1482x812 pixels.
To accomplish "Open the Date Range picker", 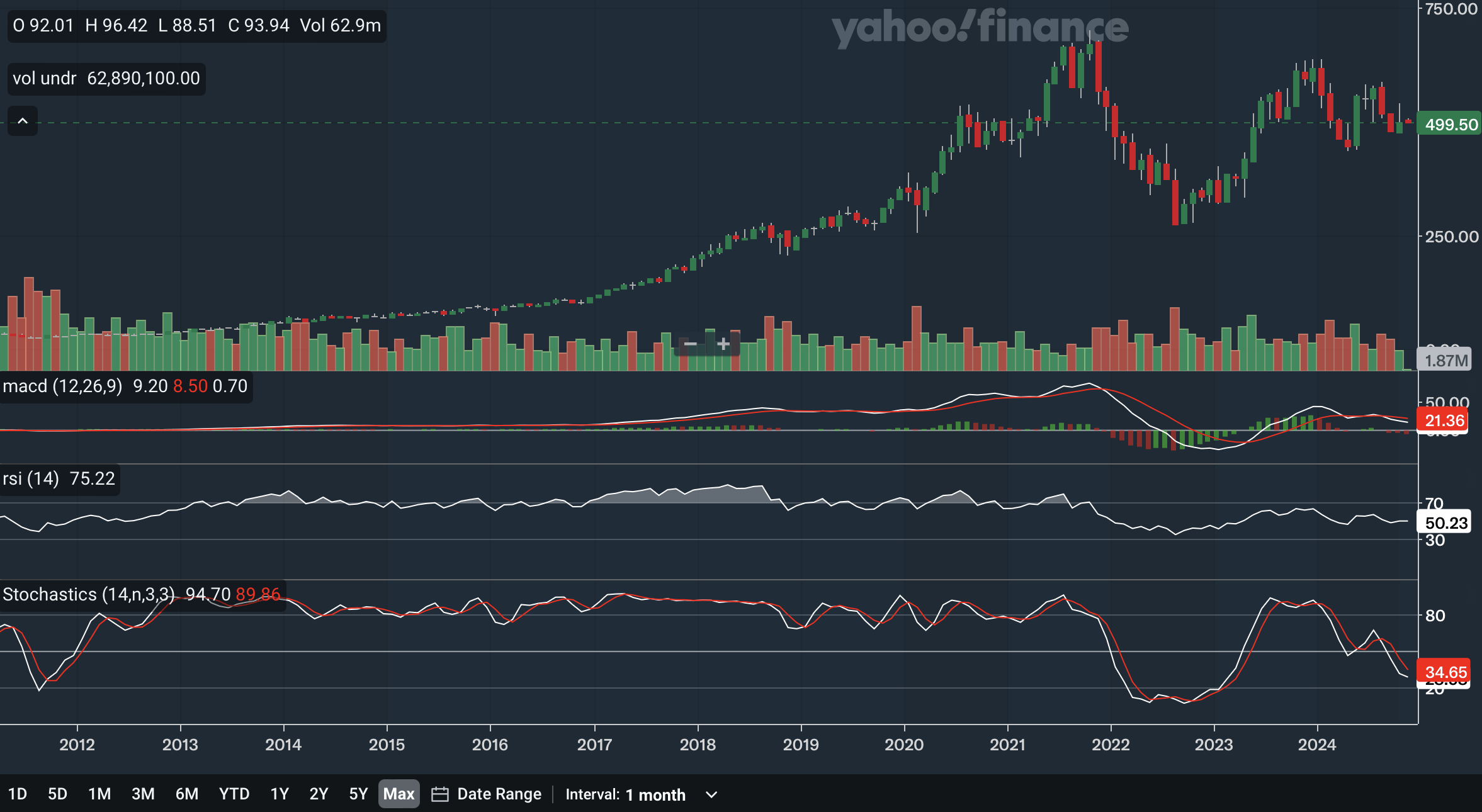I will coord(499,794).
